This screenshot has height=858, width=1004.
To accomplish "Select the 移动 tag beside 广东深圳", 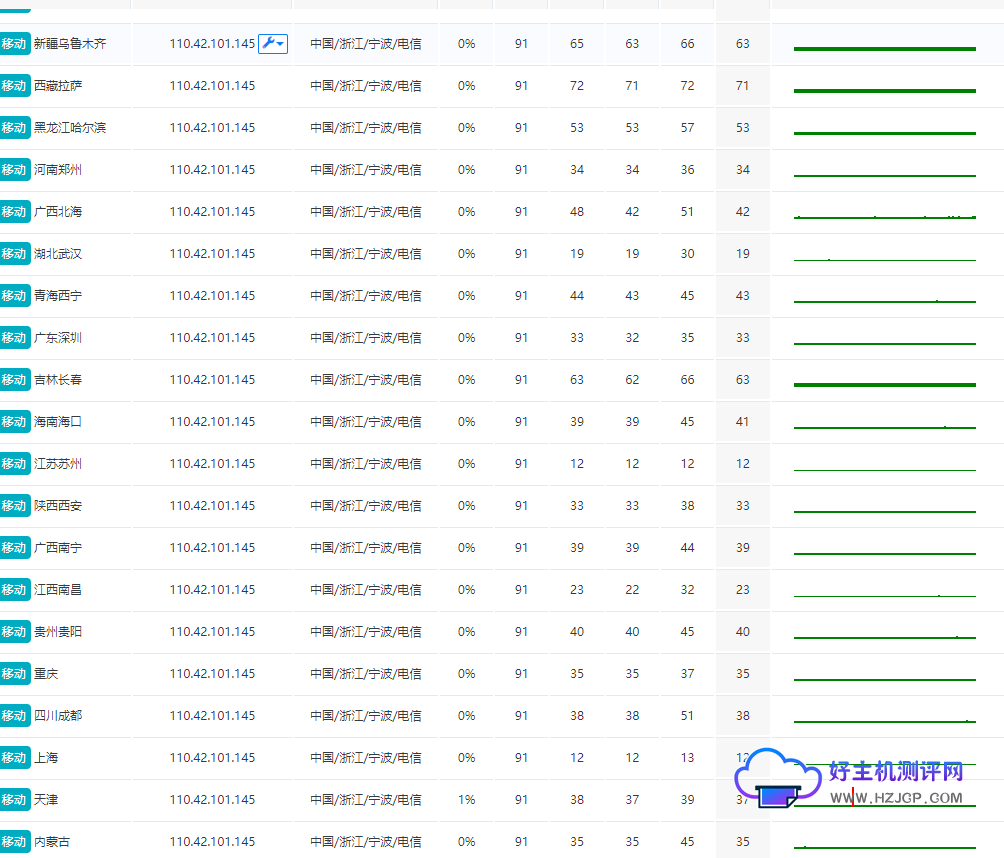I will [x=14, y=338].
